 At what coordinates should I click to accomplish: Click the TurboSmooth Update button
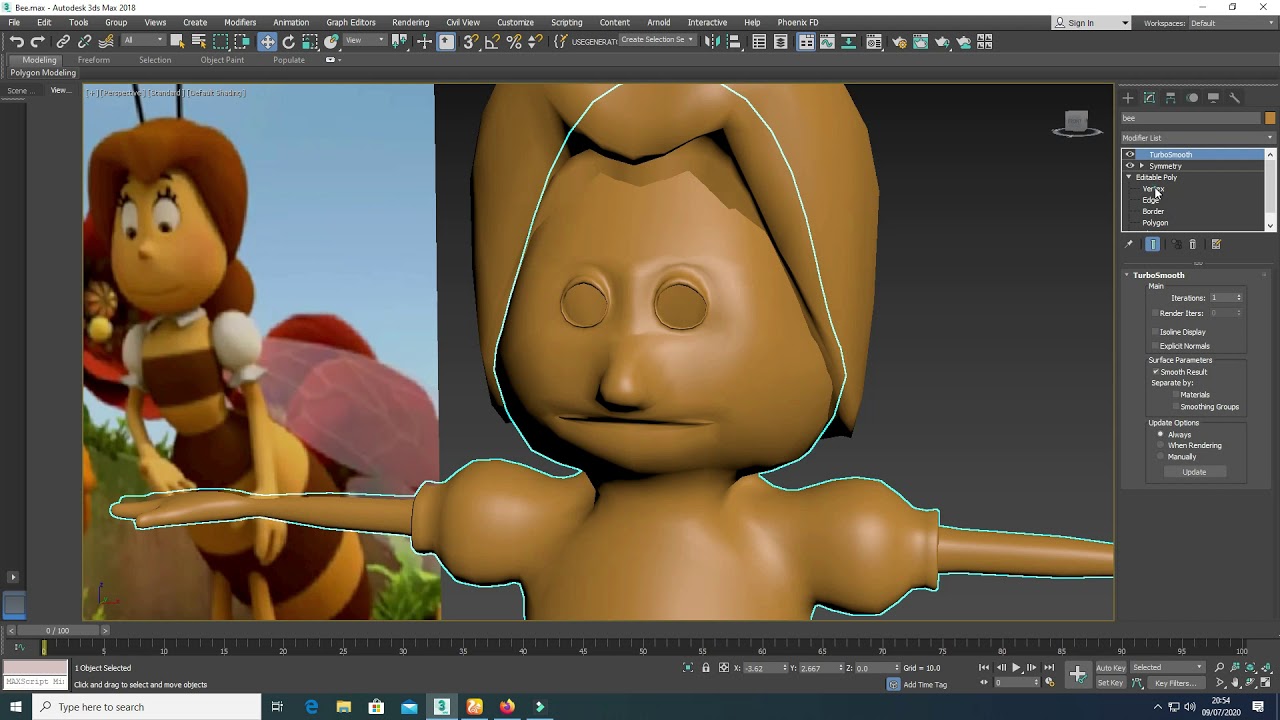pos(1194,472)
